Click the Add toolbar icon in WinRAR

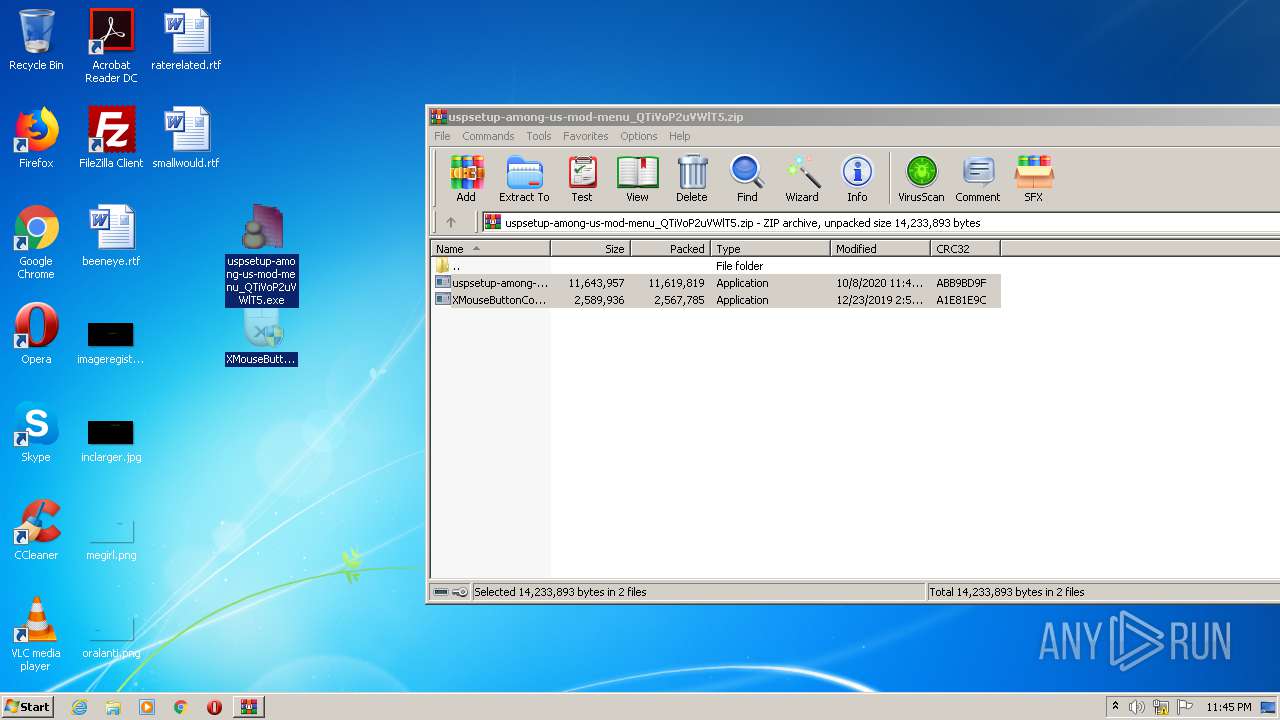(466, 179)
